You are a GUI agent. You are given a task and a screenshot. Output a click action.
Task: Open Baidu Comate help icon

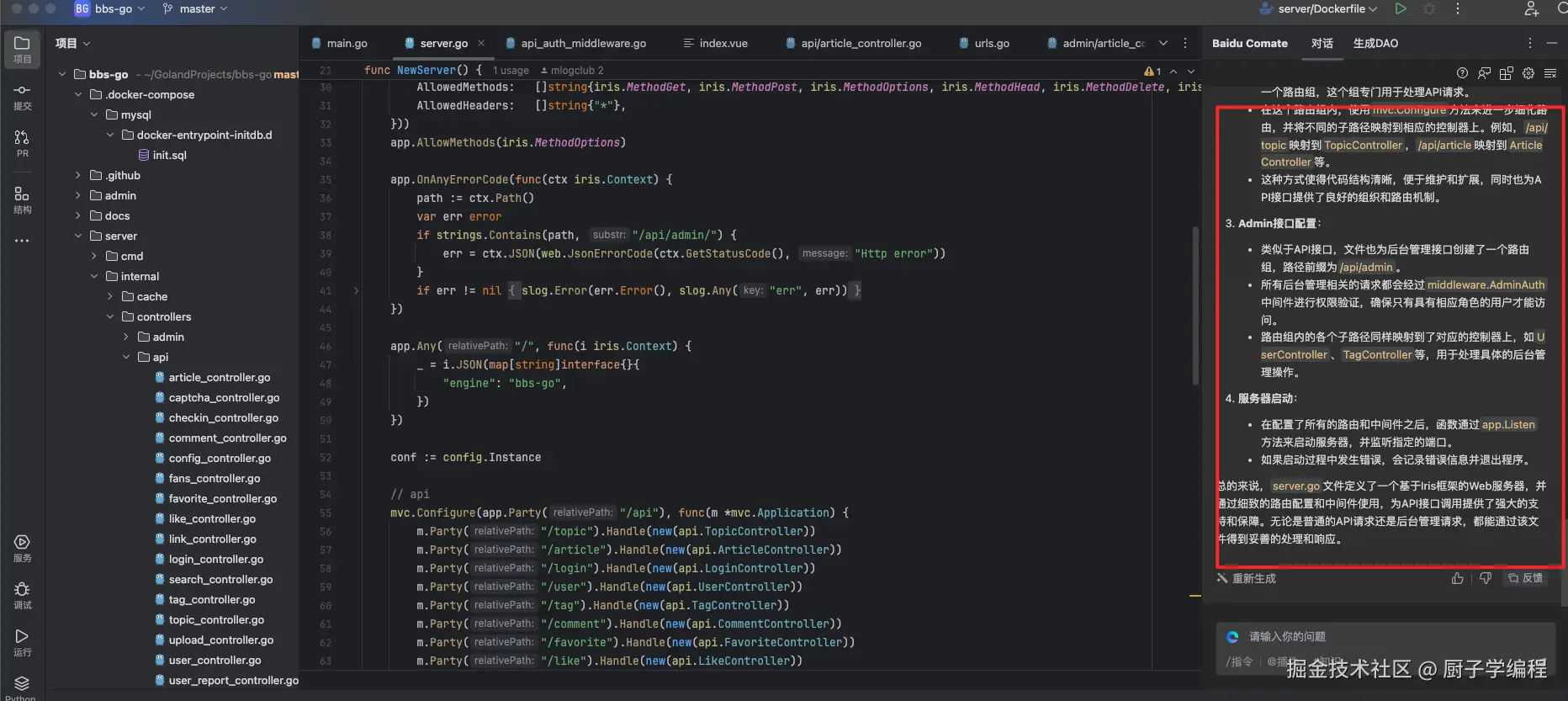(x=1462, y=73)
